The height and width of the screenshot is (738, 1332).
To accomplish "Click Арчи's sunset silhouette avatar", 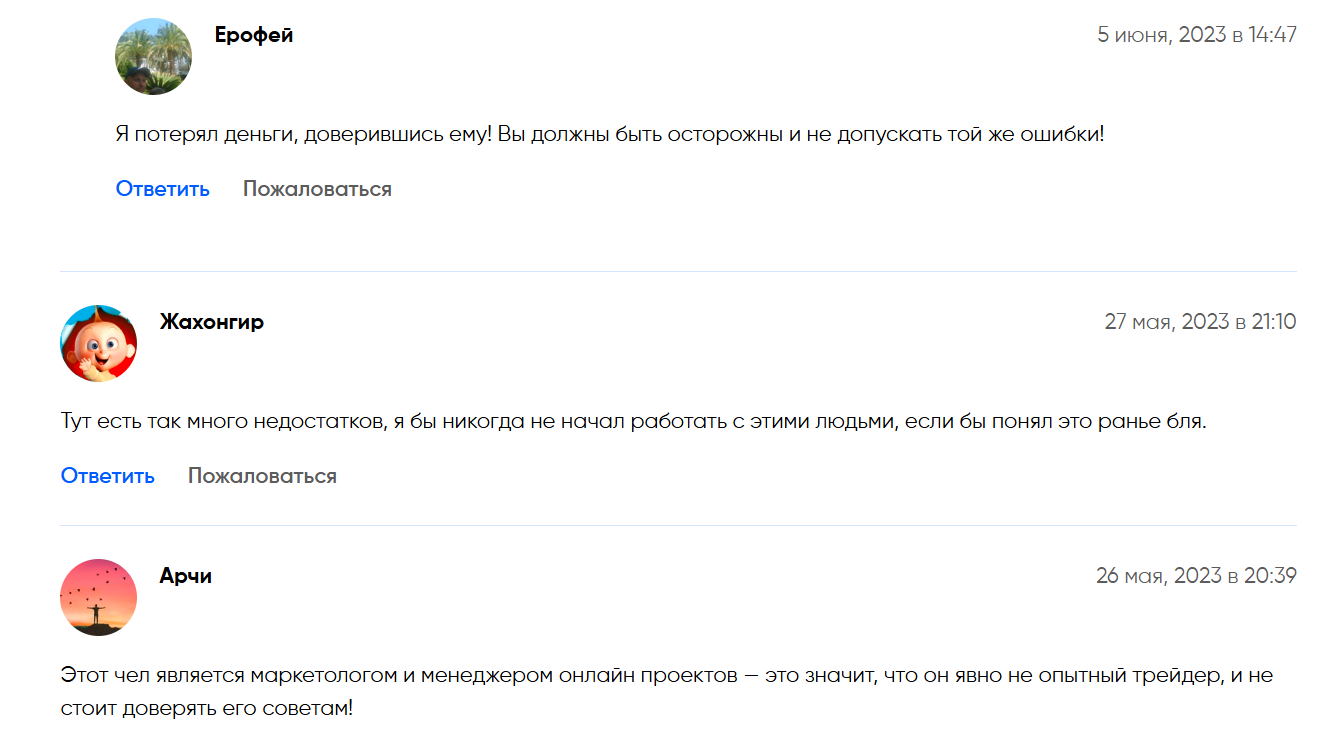I will pos(99,597).
